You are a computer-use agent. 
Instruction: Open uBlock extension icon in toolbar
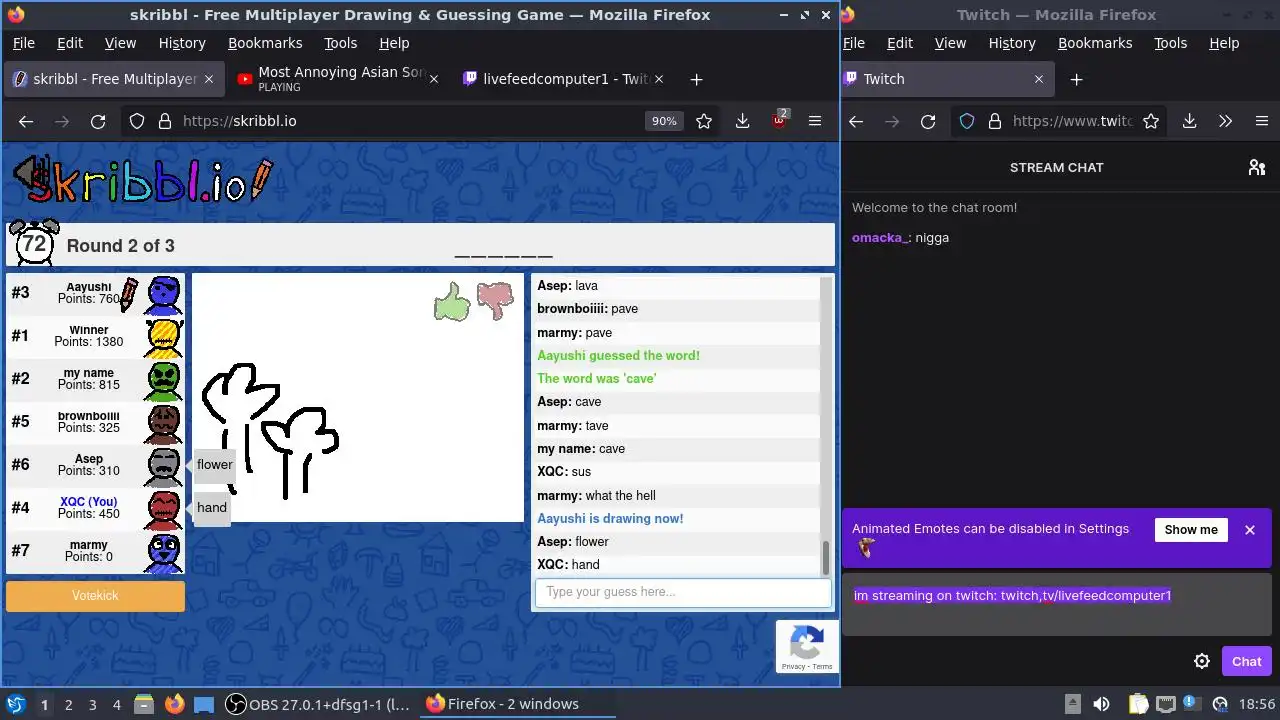point(779,120)
